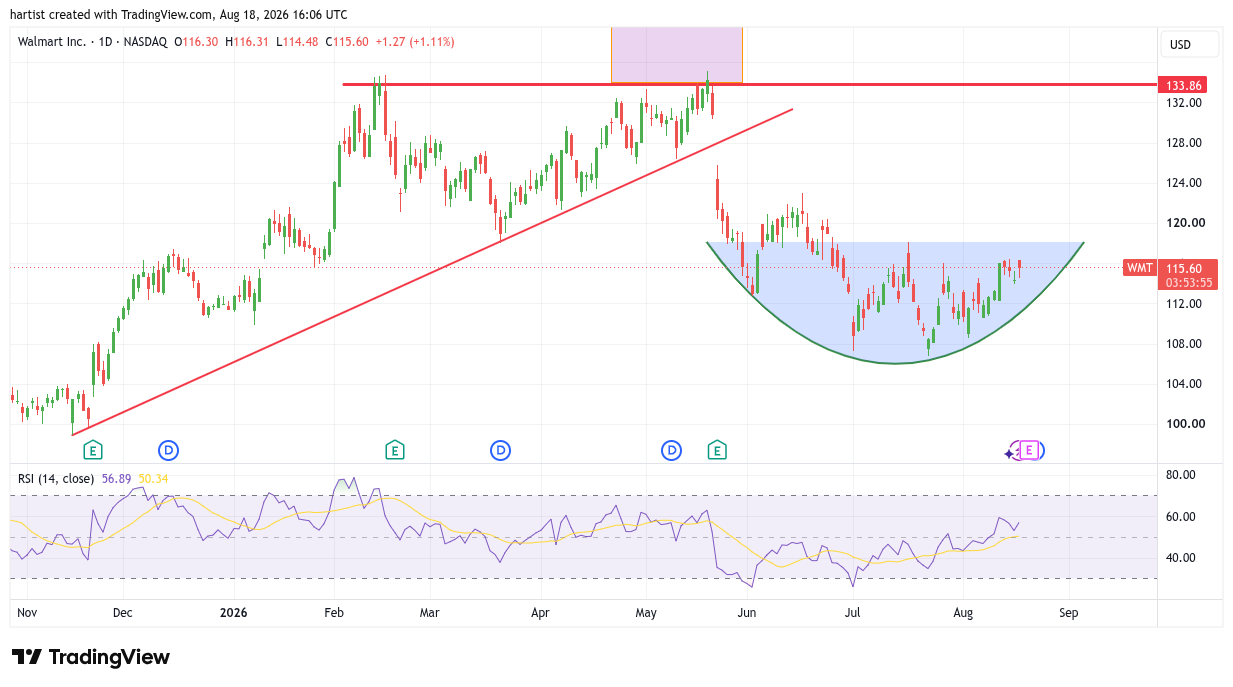This screenshot has width=1233, height=687.
Task: Click the RSI value 56.89
Action: 117,479
